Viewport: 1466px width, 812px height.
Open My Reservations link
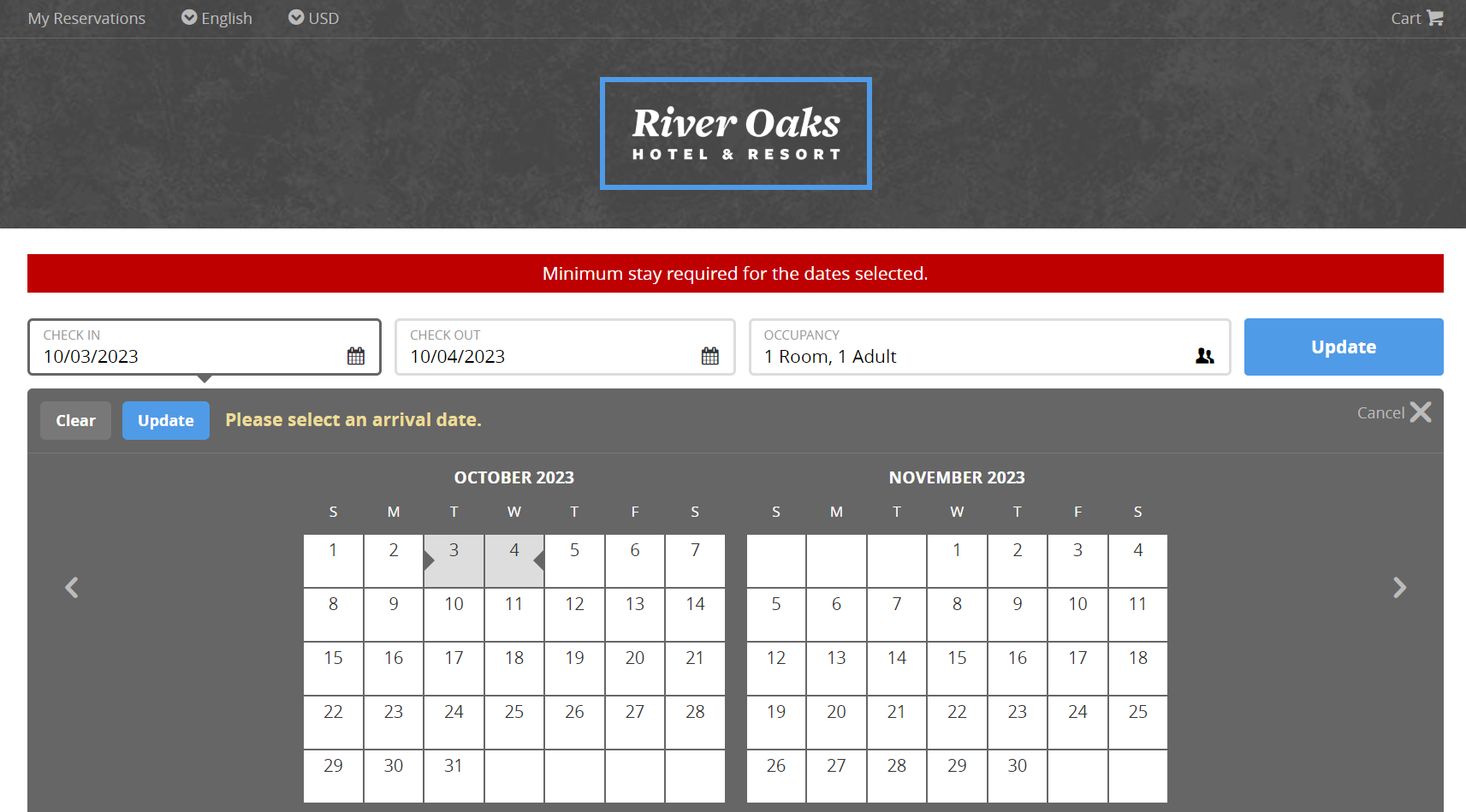86,18
